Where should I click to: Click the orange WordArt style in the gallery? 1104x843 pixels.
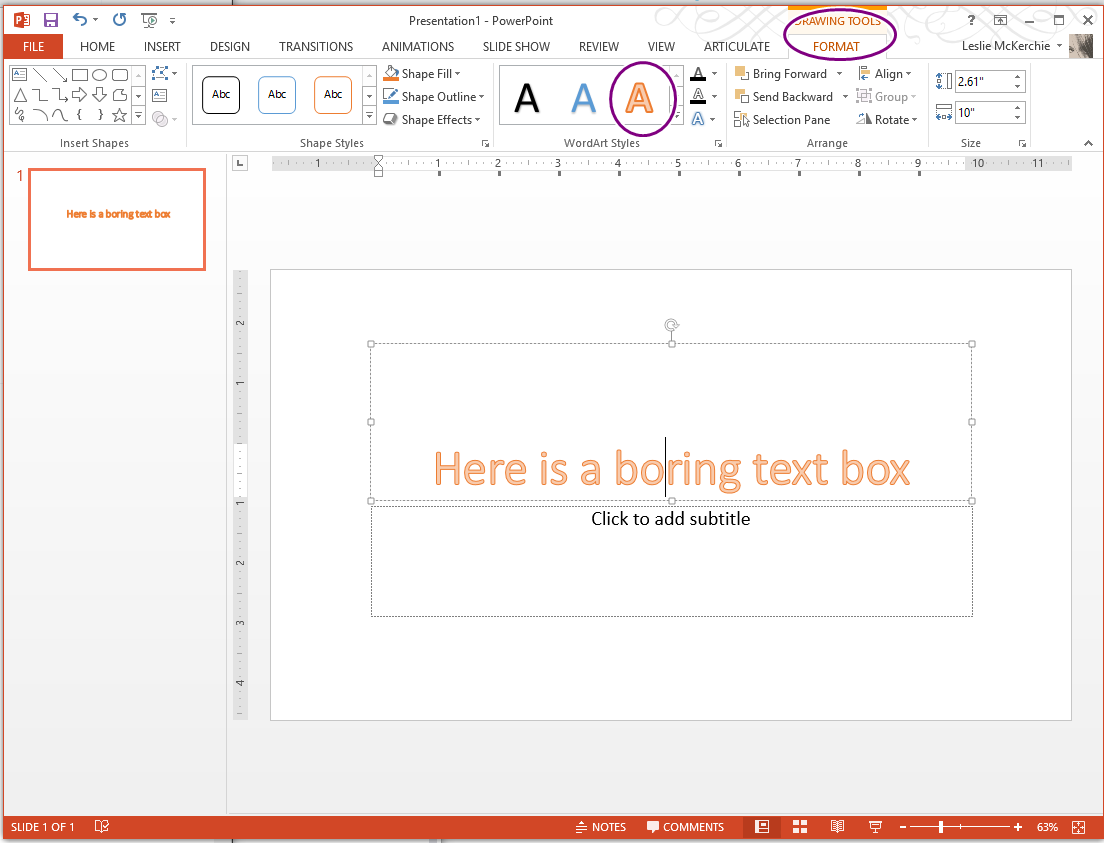(641, 95)
